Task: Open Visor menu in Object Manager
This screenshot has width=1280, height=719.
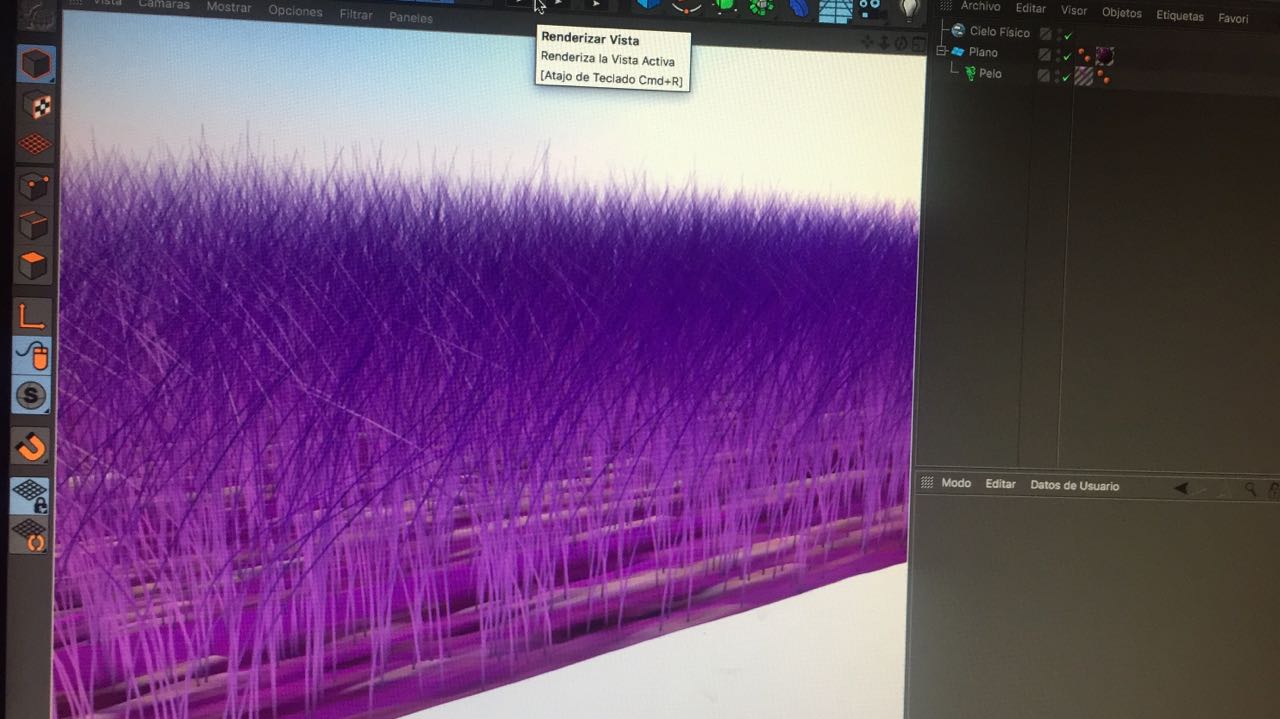Action: [x=1074, y=10]
